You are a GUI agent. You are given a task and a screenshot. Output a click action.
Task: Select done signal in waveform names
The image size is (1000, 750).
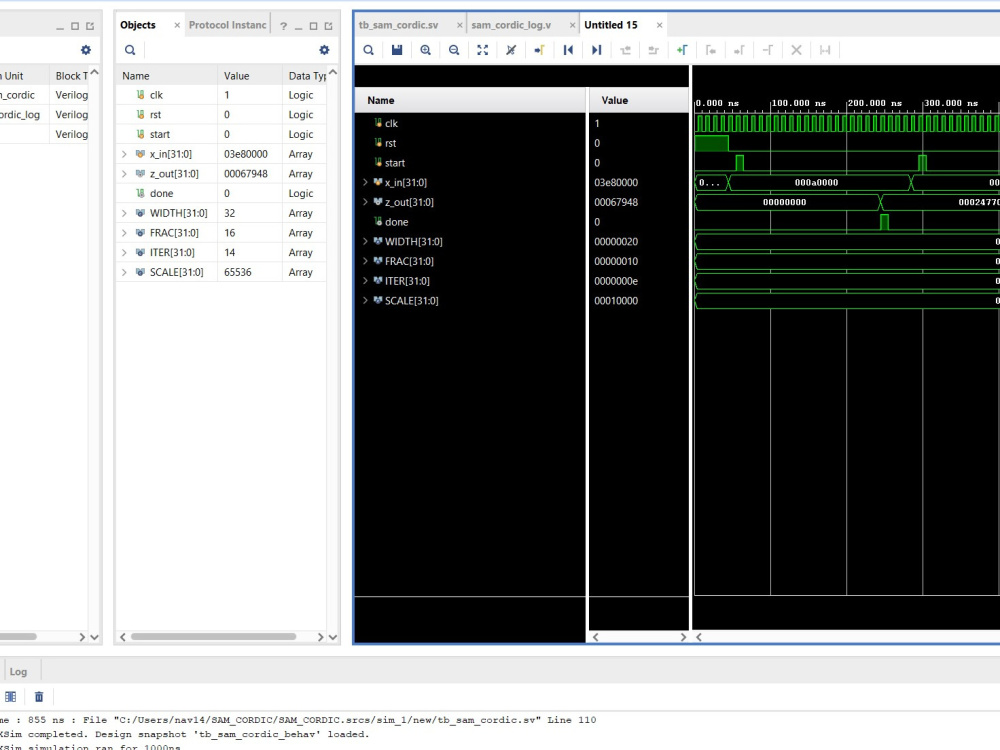coord(396,222)
